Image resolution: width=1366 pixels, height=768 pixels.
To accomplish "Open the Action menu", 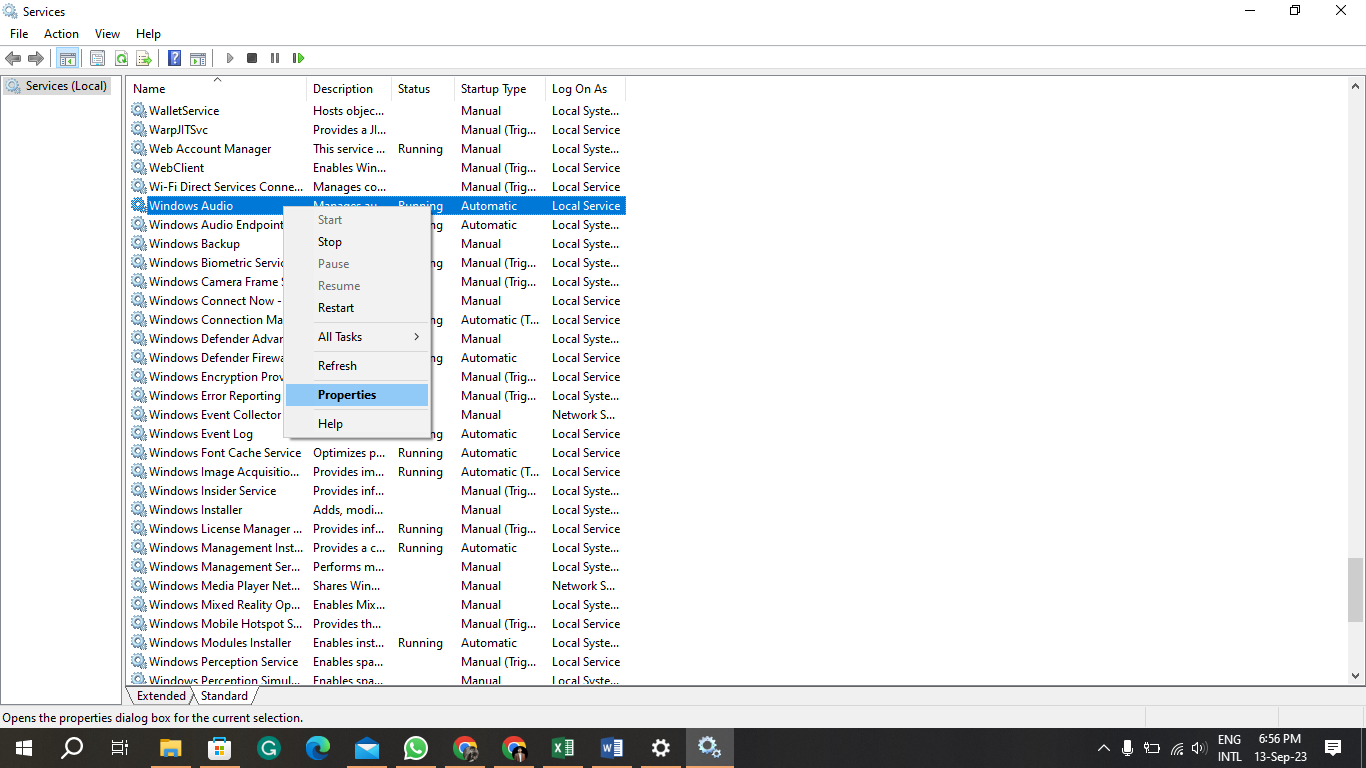I will pos(61,34).
